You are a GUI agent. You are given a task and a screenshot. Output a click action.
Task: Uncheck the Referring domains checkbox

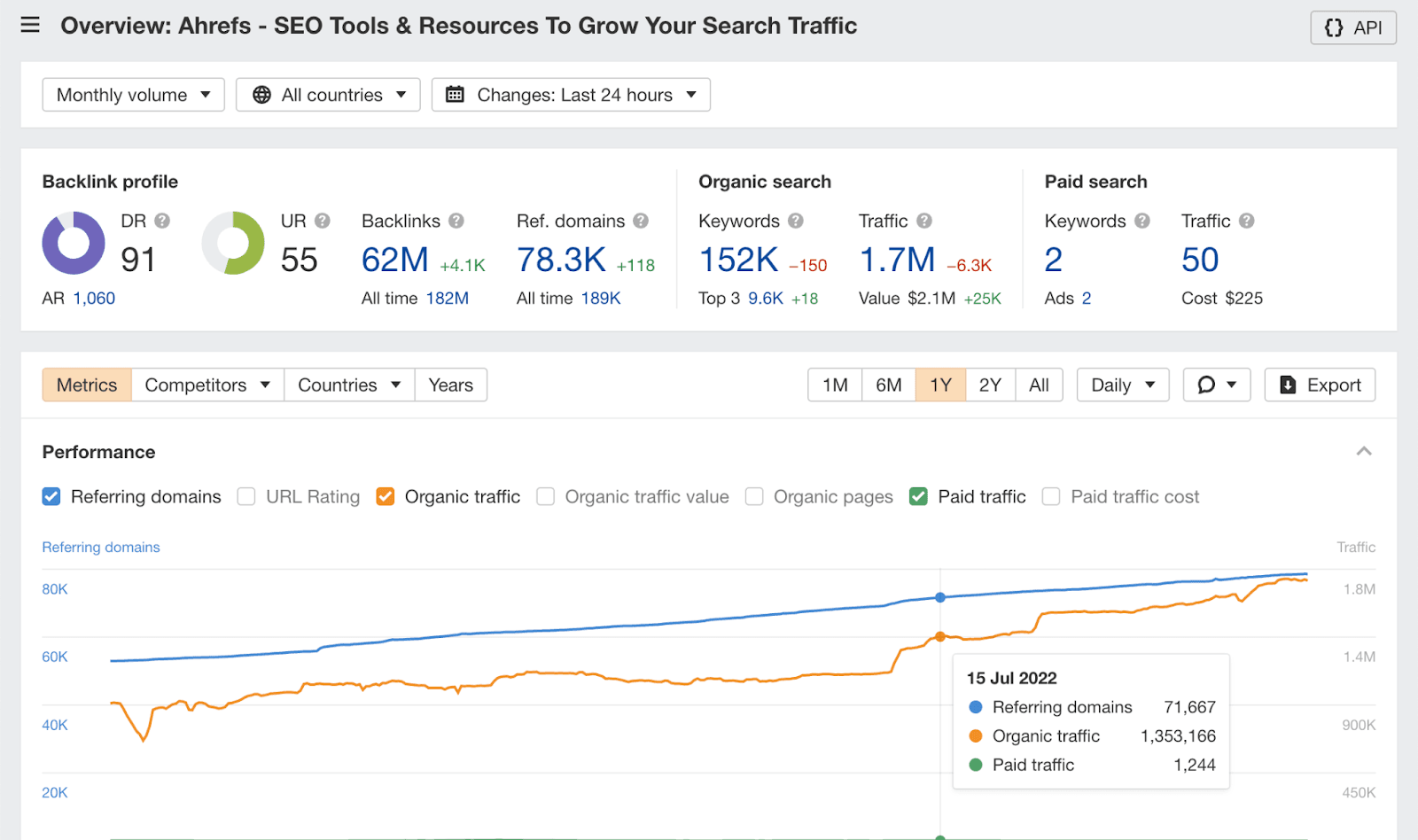pyautogui.click(x=51, y=497)
